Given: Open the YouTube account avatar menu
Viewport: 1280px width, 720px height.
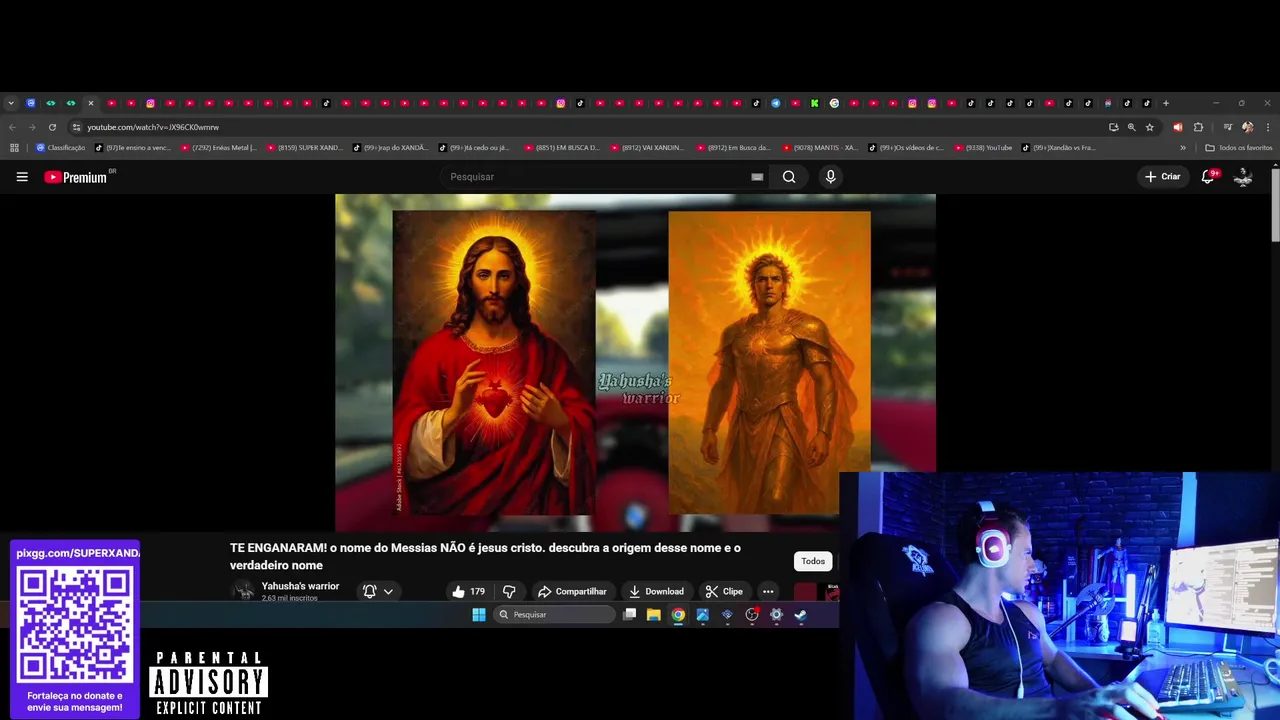Looking at the screenshot, I should click(x=1243, y=177).
